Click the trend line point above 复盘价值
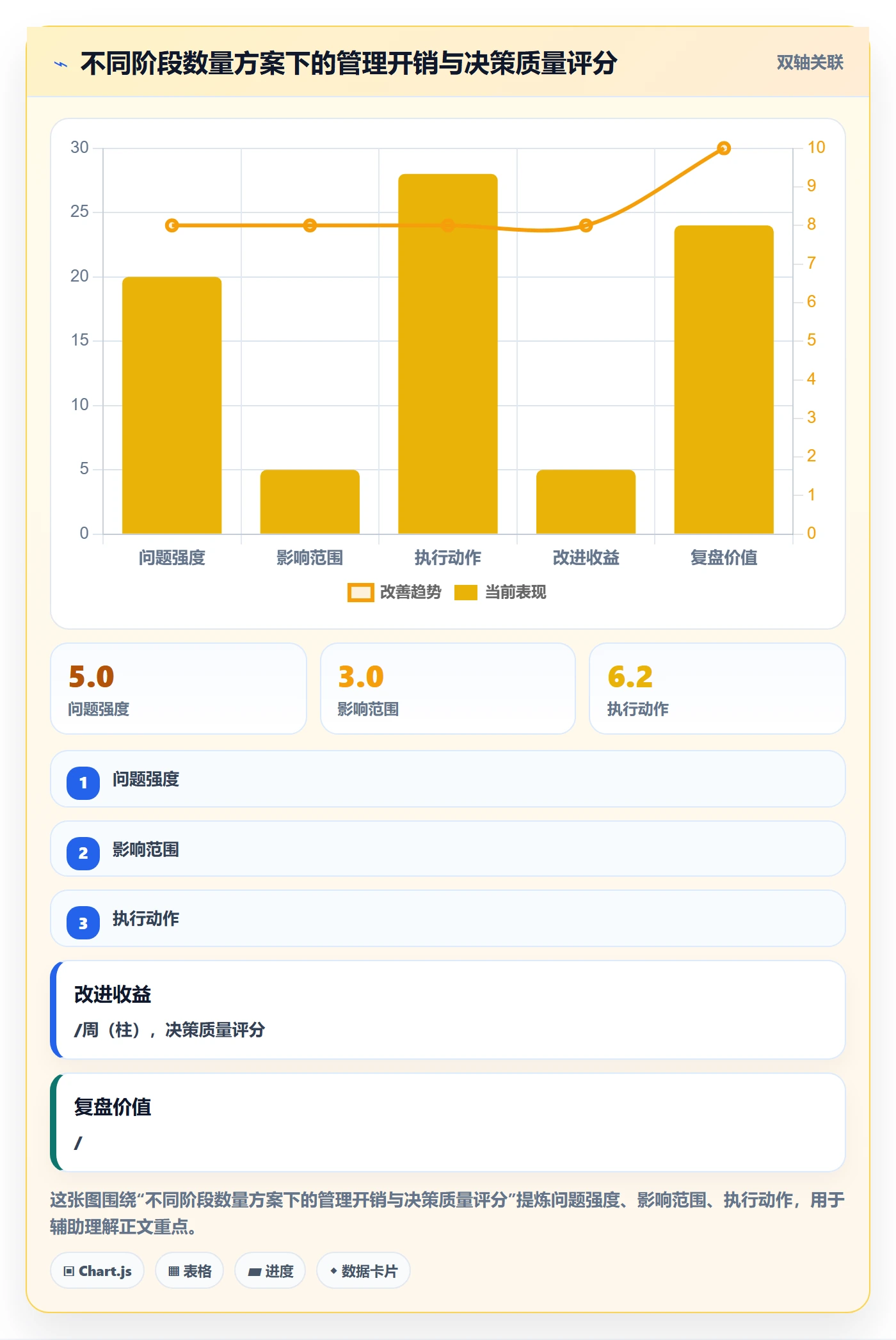 coord(724,148)
